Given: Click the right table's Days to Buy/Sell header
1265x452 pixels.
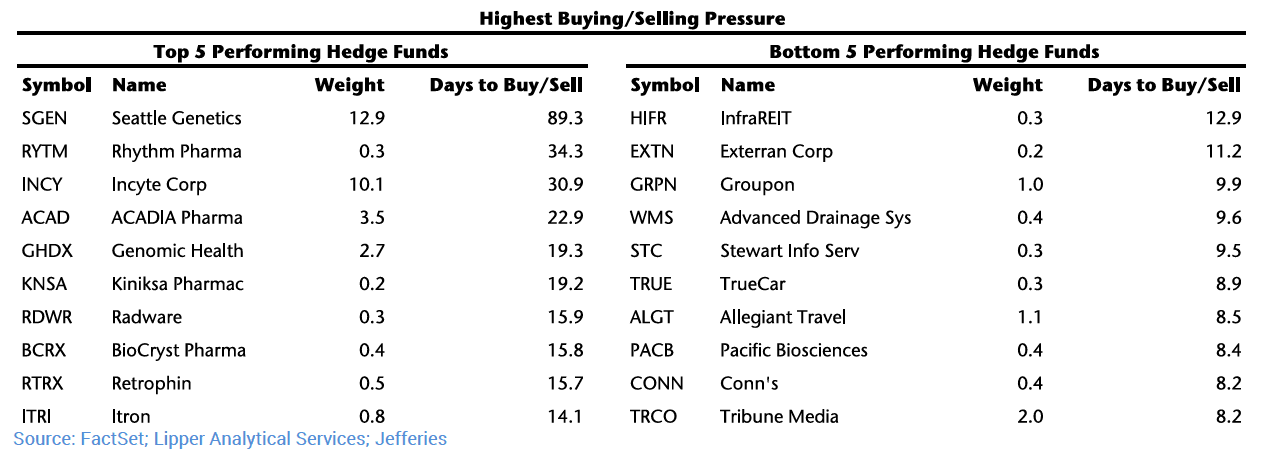Looking at the screenshot, I should [x=1164, y=85].
